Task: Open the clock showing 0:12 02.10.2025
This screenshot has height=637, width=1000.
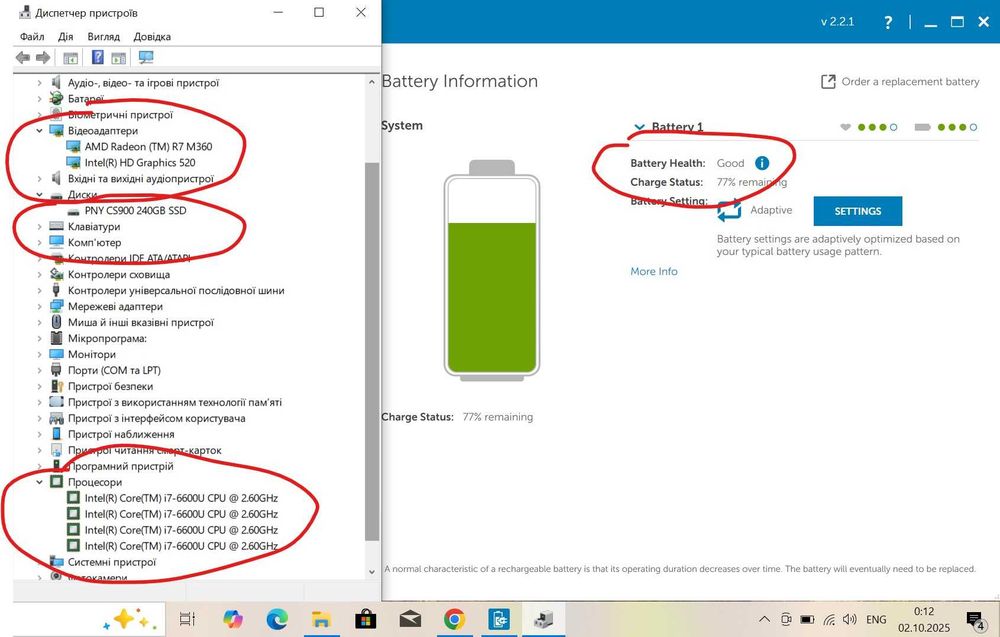Action: click(x=923, y=619)
